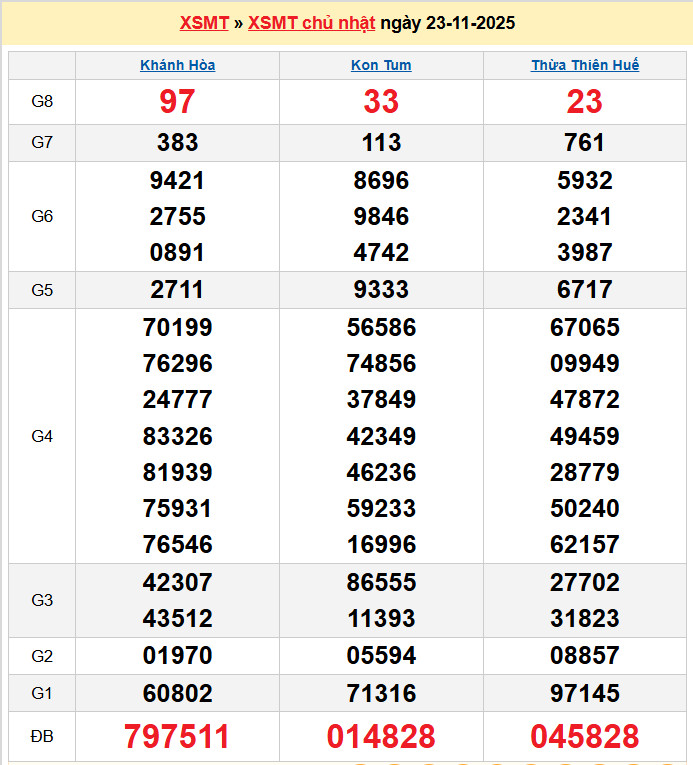Click the G6 row label
The width and height of the screenshot is (693, 765).
pos(42,217)
